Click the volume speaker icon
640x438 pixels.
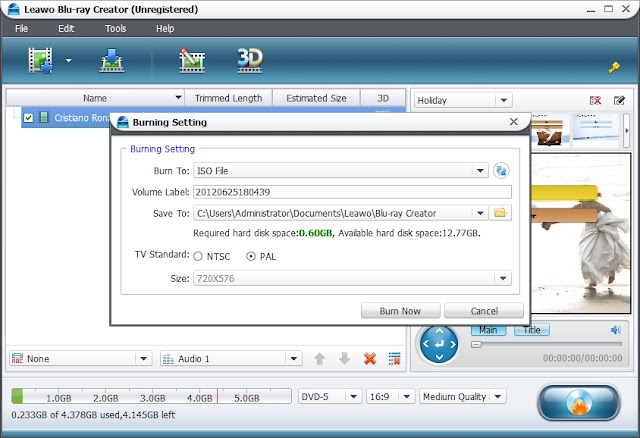pyautogui.click(x=616, y=330)
